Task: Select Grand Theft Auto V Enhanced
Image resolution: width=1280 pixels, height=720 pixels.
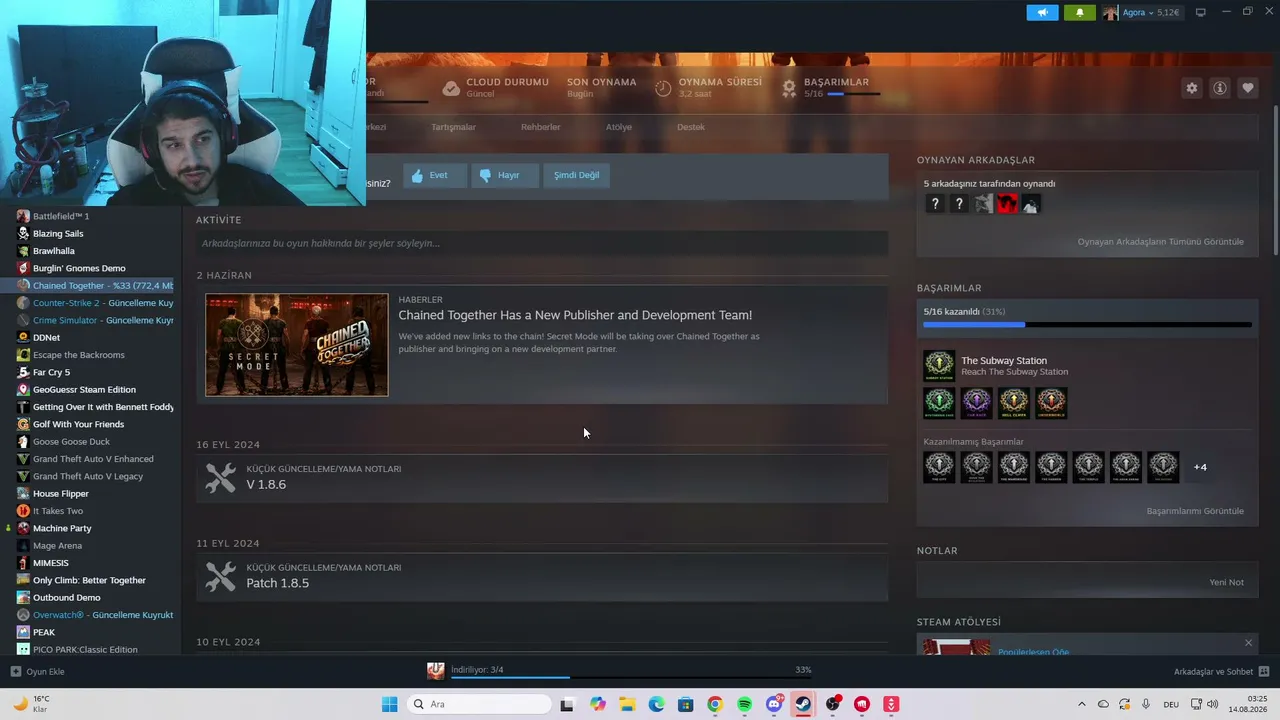Action: [90, 459]
